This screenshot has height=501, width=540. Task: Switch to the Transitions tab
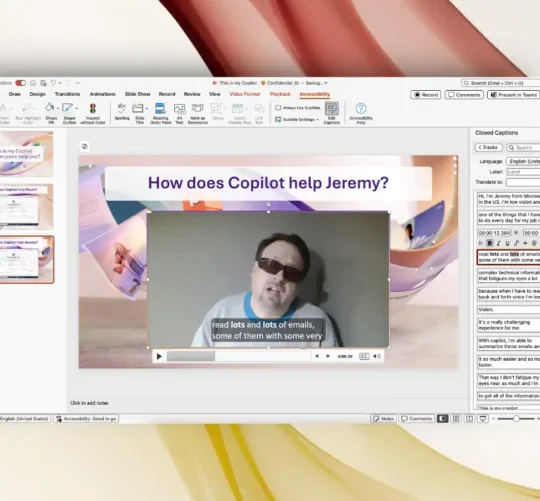pyautogui.click(x=67, y=94)
